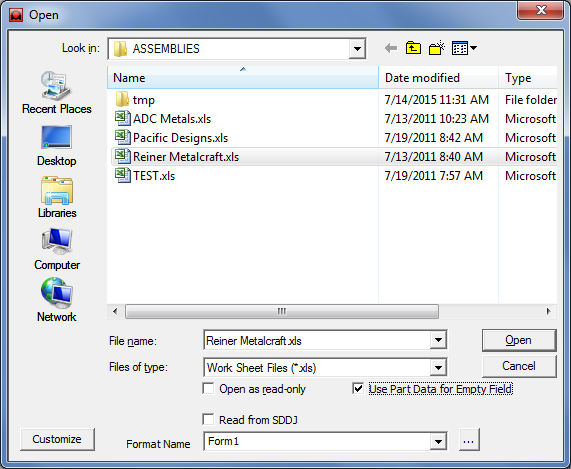The height and width of the screenshot is (469, 571).
Task: Click the Open button
Action: [x=519, y=340]
